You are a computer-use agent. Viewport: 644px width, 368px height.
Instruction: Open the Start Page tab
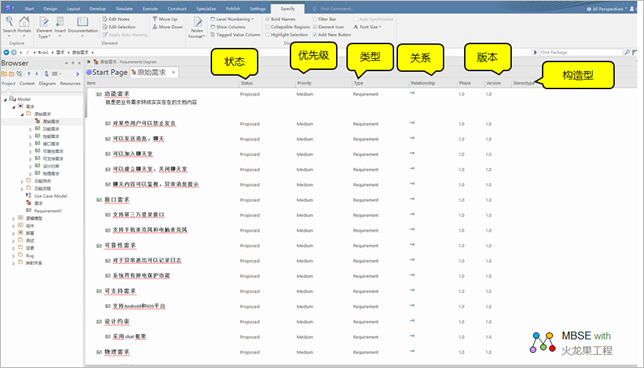107,72
